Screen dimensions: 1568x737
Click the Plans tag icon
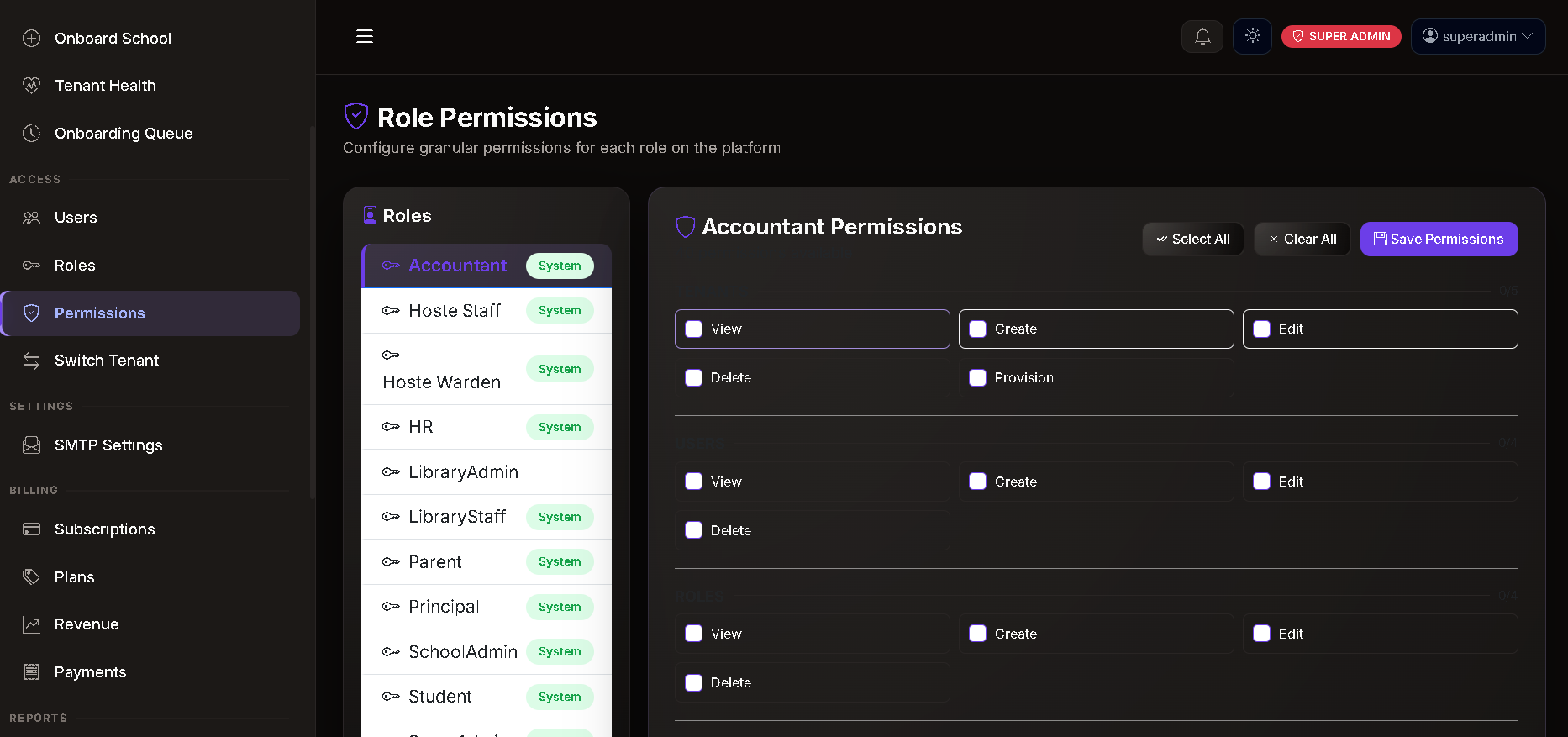pos(31,576)
